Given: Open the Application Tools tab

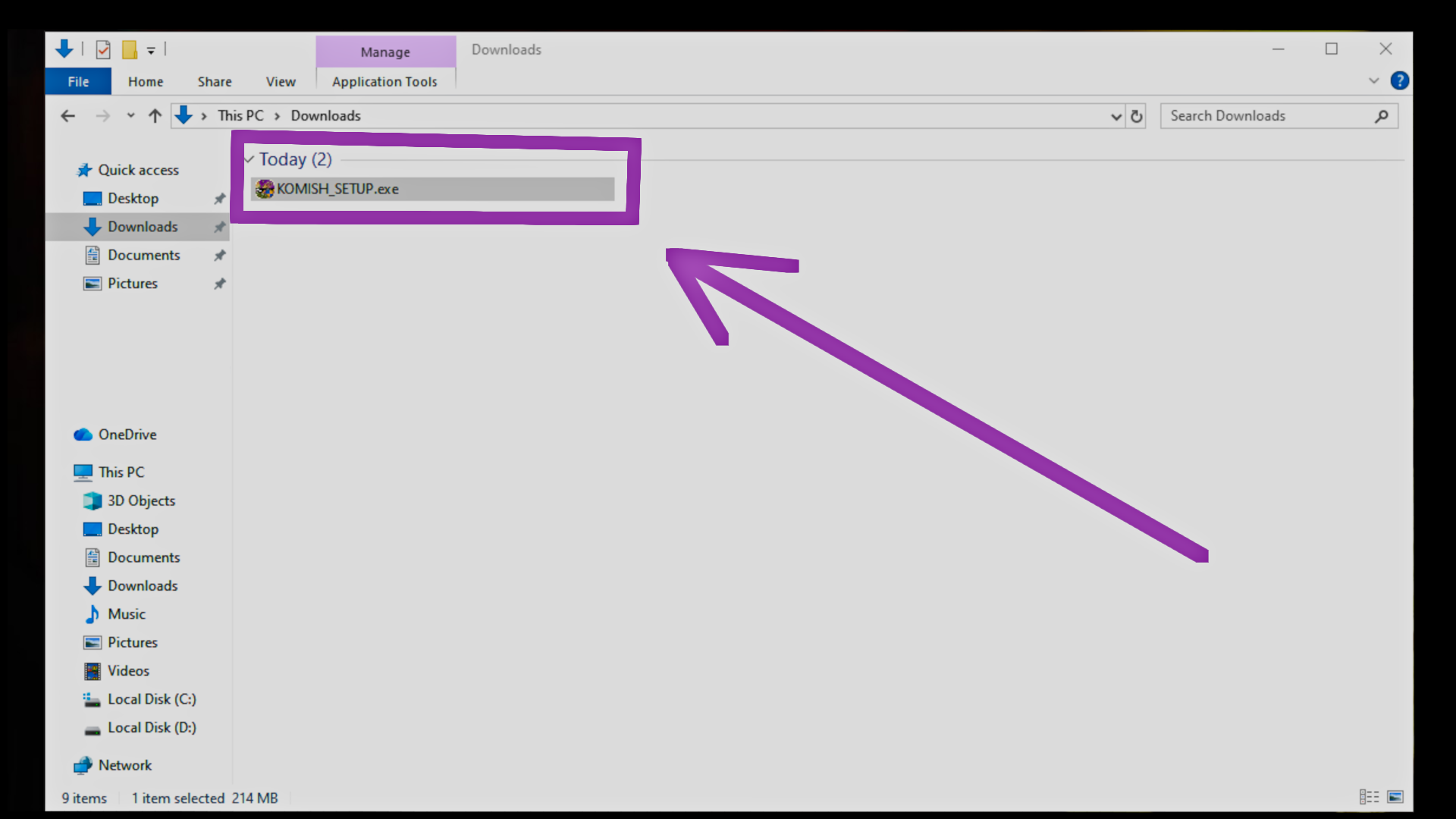Looking at the screenshot, I should (x=384, y=81).
